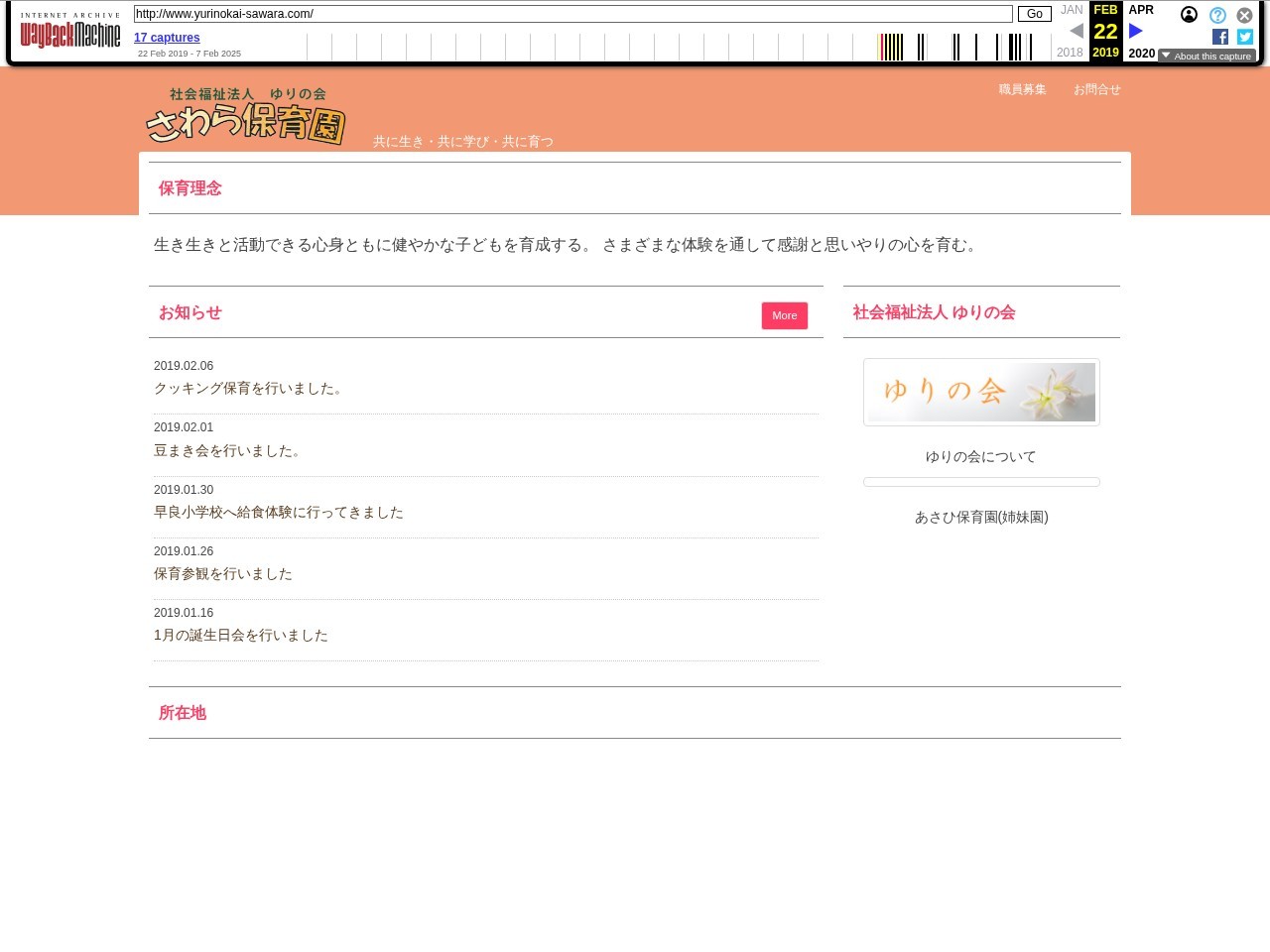
Task: Focus the Wayback URL input field
Action: click(572, 14)
